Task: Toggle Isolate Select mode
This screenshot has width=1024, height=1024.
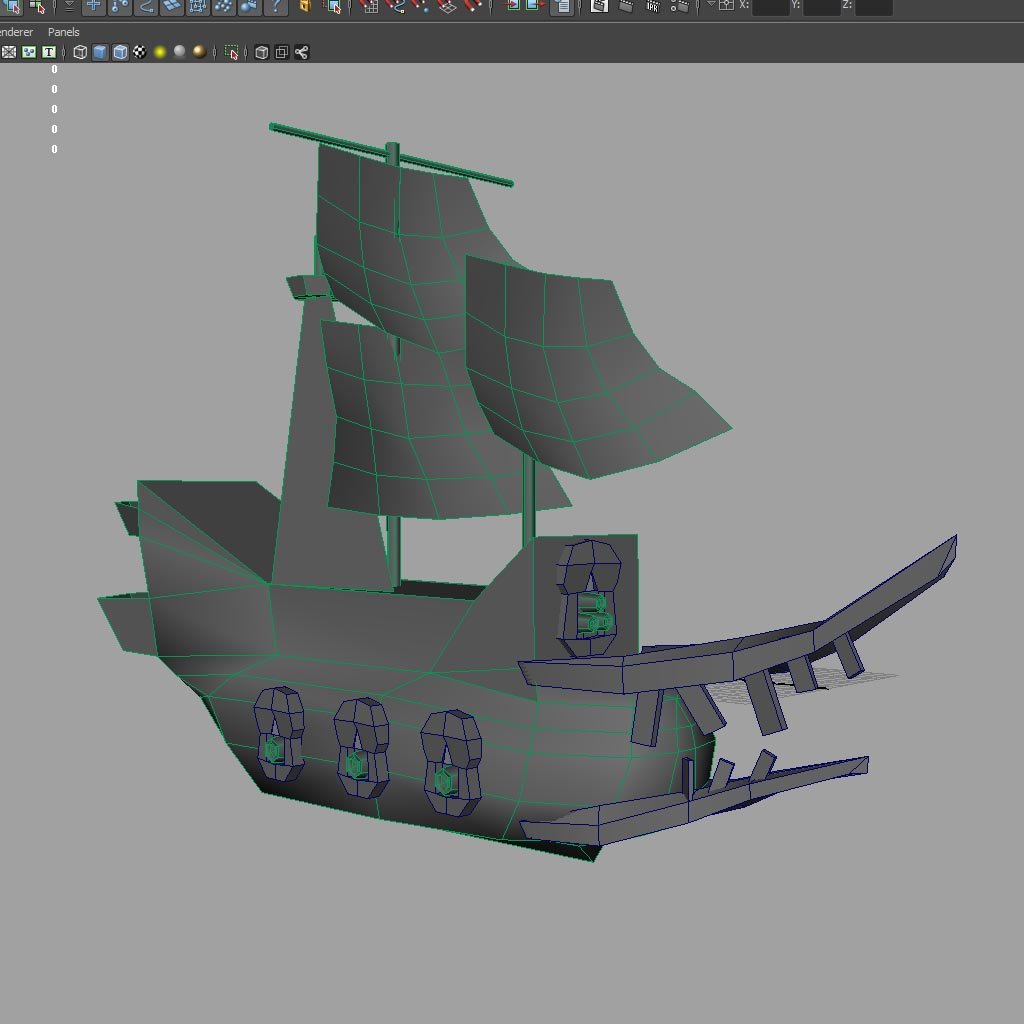Action: pos(230,53)
